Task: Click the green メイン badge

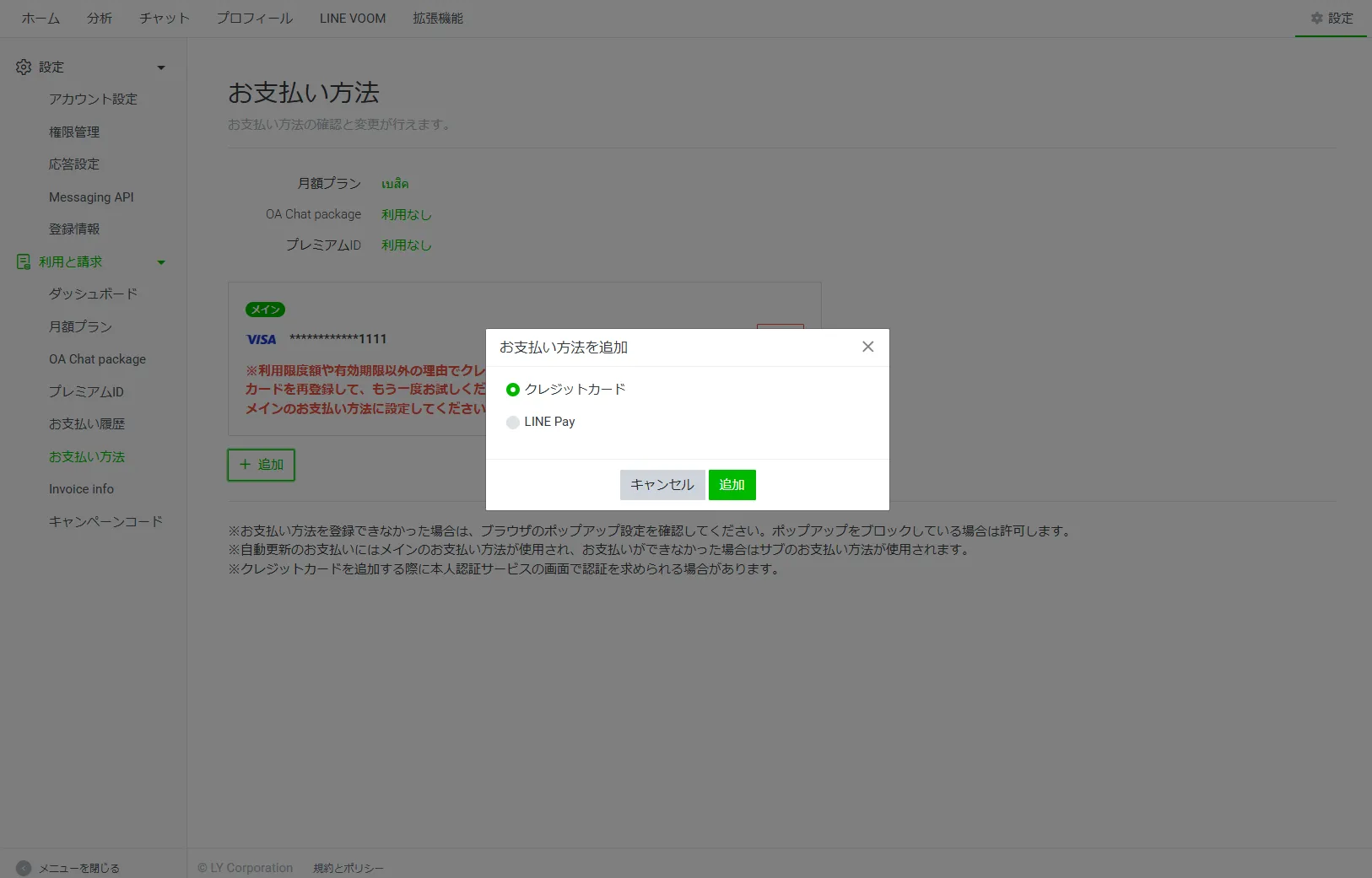Action: click(265, 310)
